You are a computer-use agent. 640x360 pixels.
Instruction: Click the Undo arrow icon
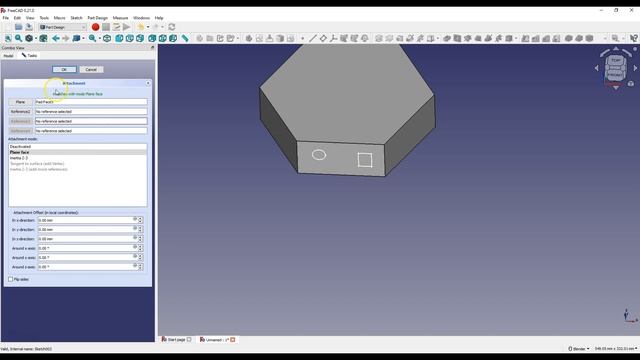coord(141,27)
